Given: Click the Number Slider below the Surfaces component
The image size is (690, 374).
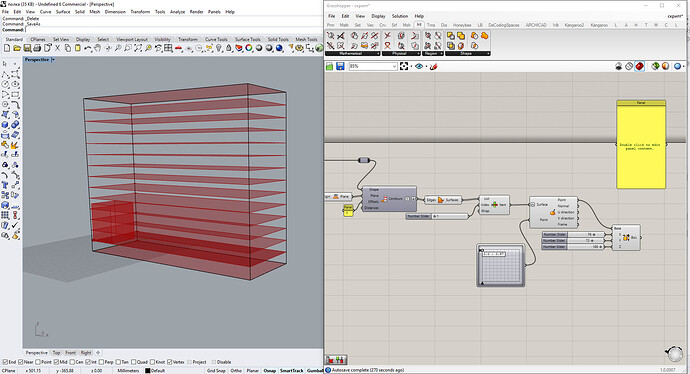Looking at the screenshot, I should pos(437,216).
